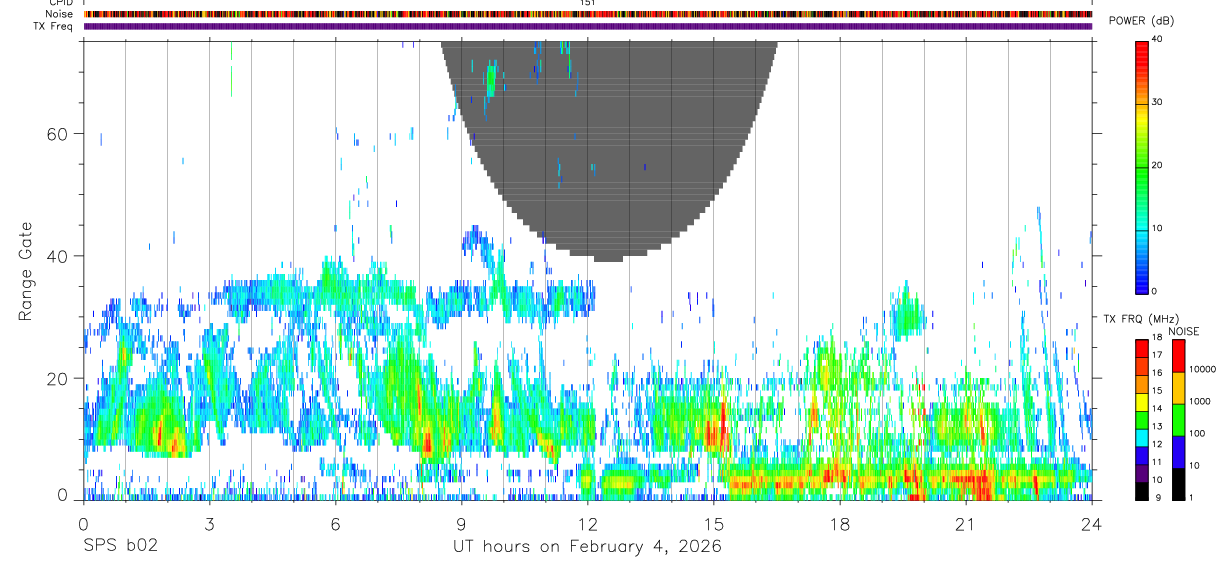Click the '3' tick on the UT hours axis
Image resolution: width=1228 pixels, height=567 pixels.
point(210,523)
